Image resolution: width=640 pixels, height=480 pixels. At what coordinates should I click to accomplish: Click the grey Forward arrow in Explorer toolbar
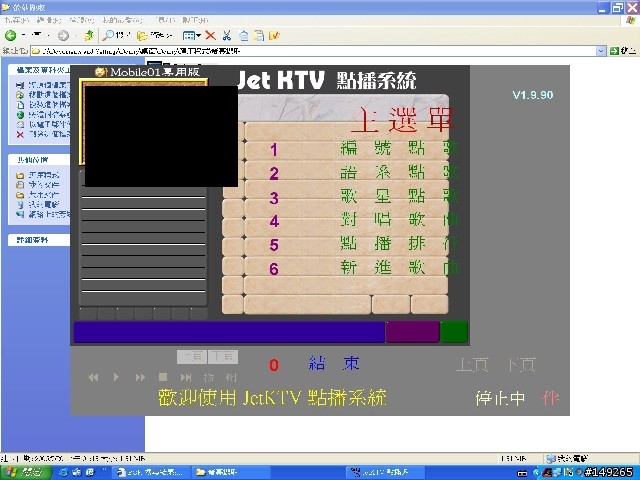coord(63,36)
